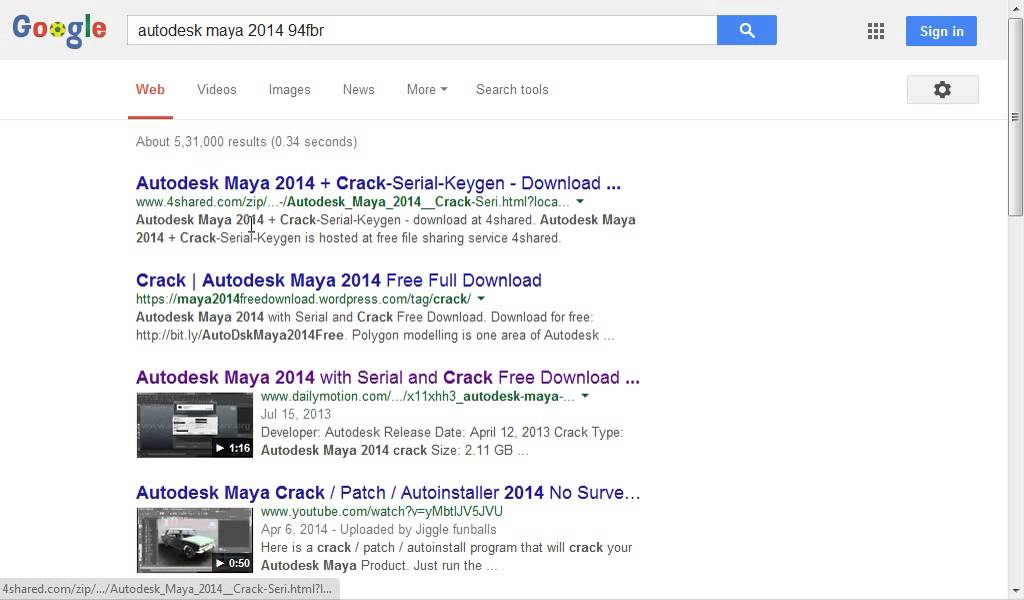Click the search query input field
The width and height of the screenshot is (1024, 600).
pyautogui.click(x=422, y=30)
